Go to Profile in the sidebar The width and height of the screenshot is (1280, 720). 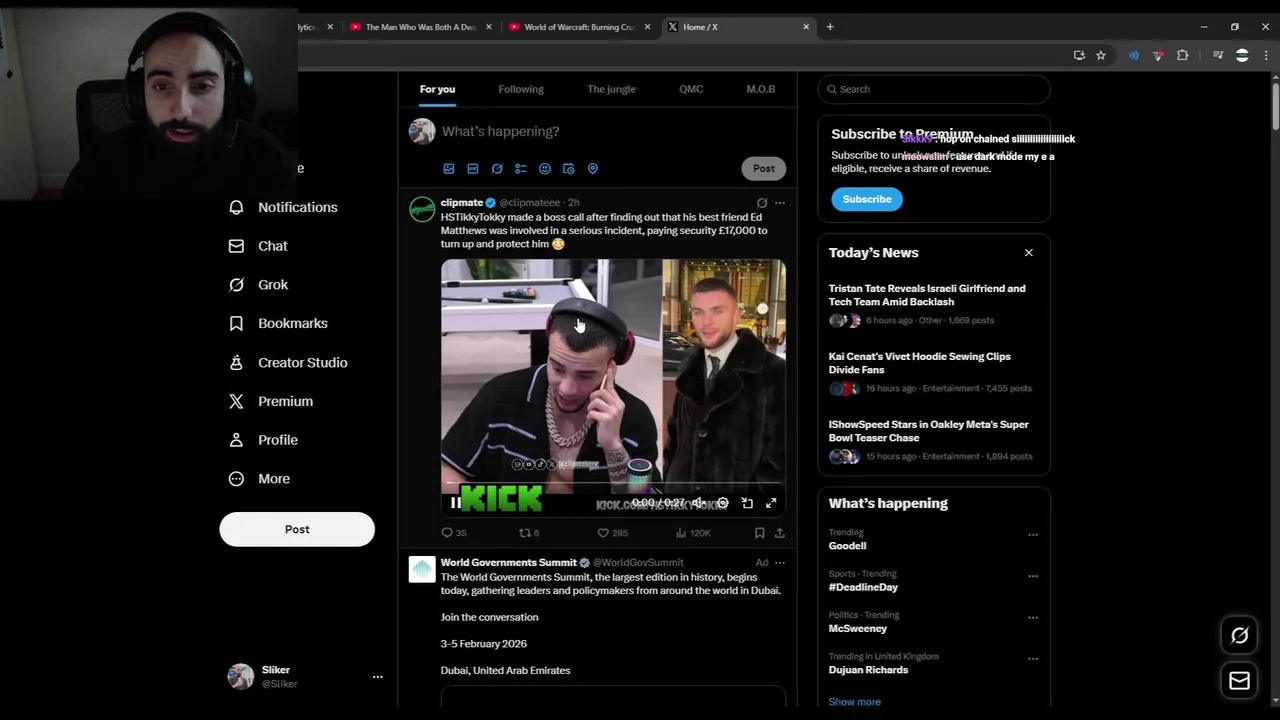(x=263, y=440)
